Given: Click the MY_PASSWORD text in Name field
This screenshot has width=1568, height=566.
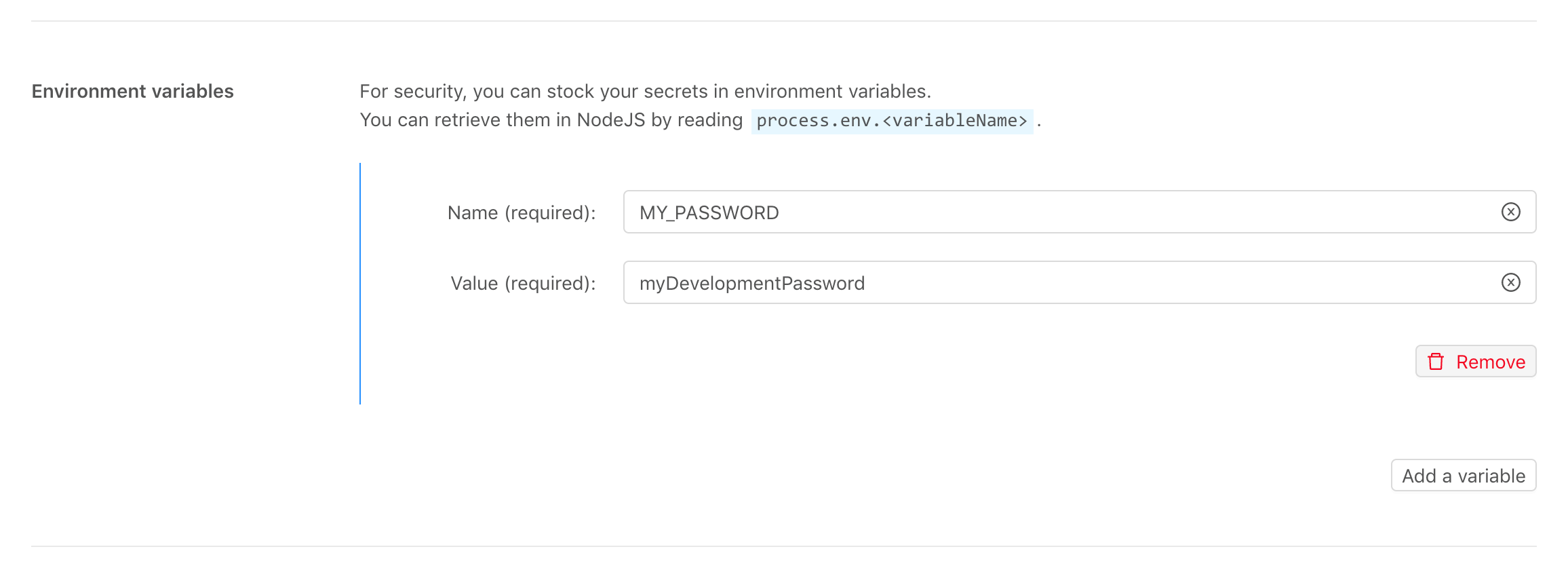Looking at the screenshot, I should (x=709, y=213).
